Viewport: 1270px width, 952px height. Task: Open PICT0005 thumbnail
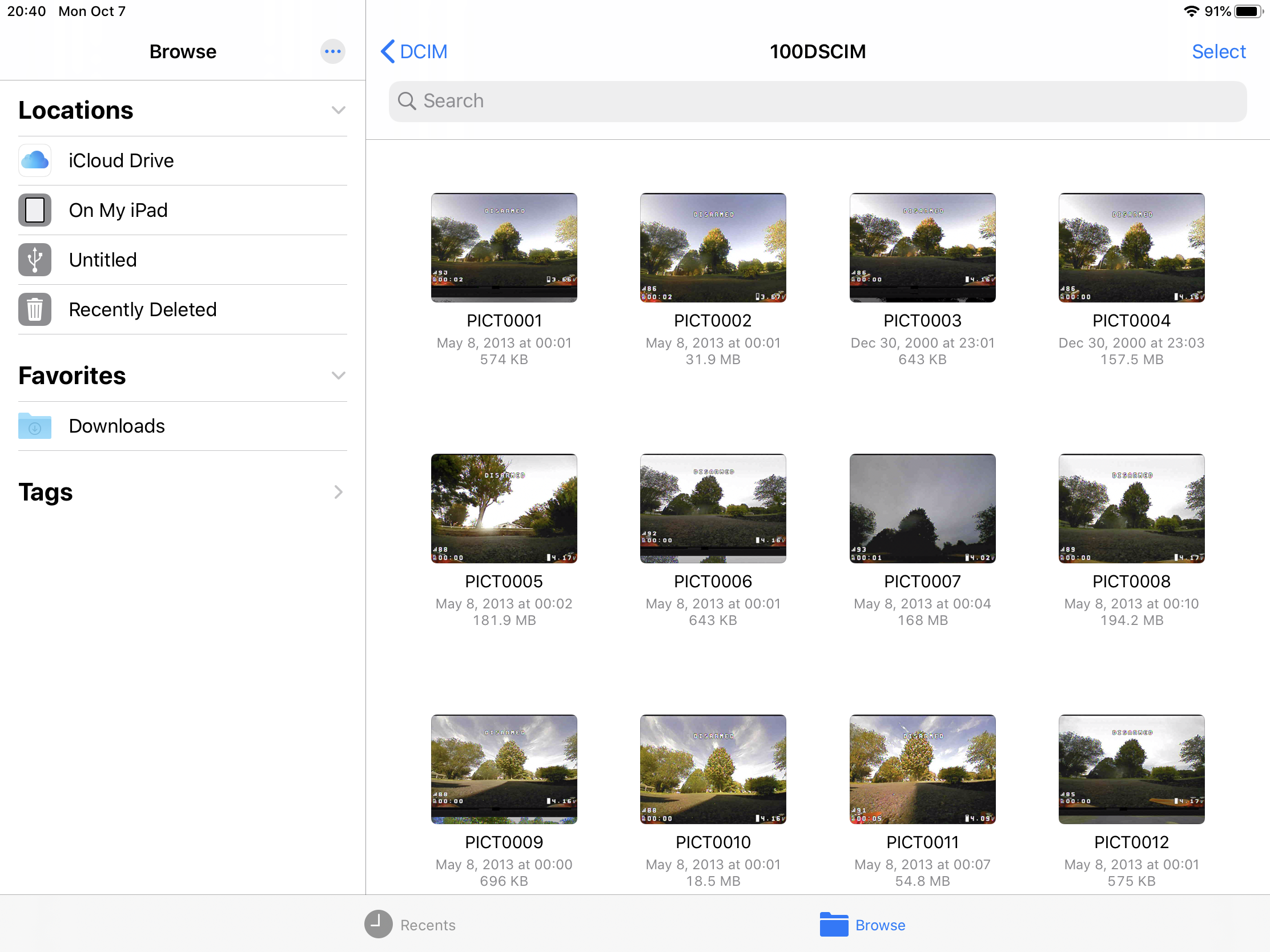click(504, 509)
